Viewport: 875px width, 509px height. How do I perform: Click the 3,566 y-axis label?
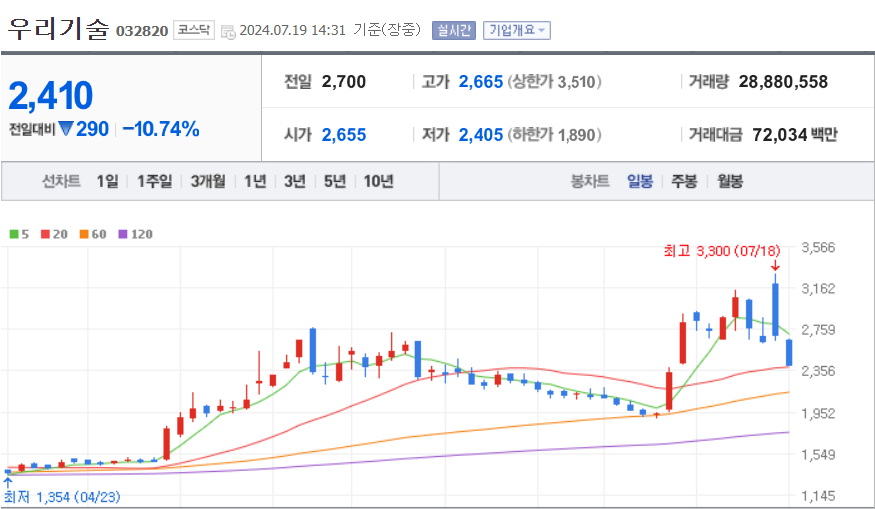pyautogui.click(x=818, y=247)
